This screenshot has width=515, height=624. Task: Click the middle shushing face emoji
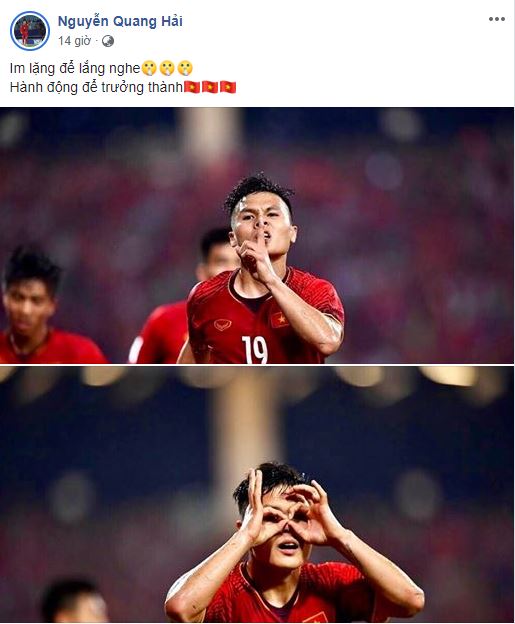[x=167, y=68]
